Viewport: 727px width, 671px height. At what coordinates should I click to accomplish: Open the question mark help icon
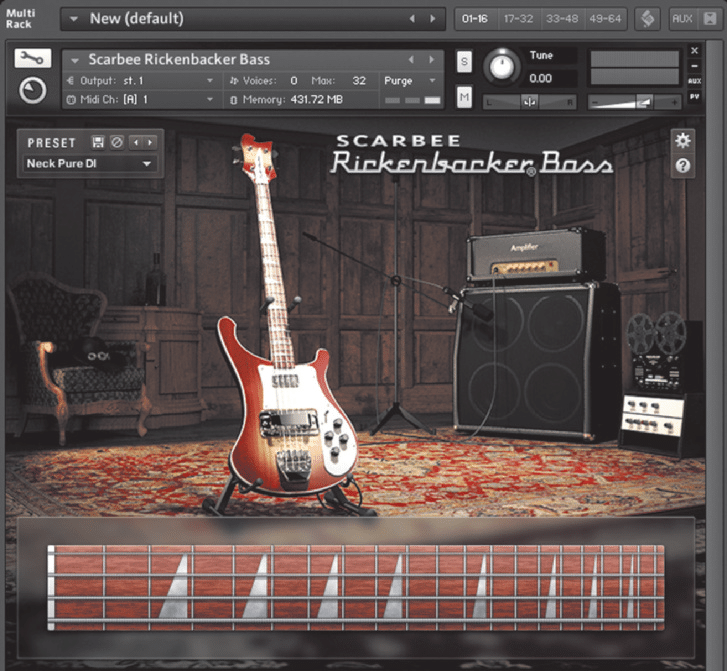click(682, 166)
